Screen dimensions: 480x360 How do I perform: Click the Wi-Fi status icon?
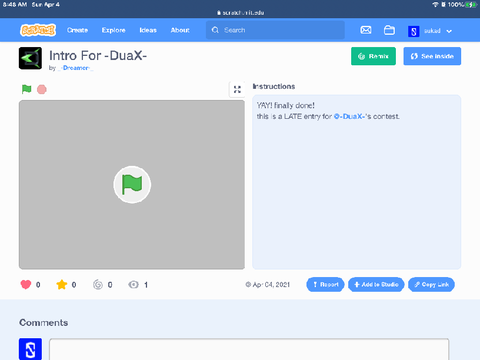tap(435, 4)
